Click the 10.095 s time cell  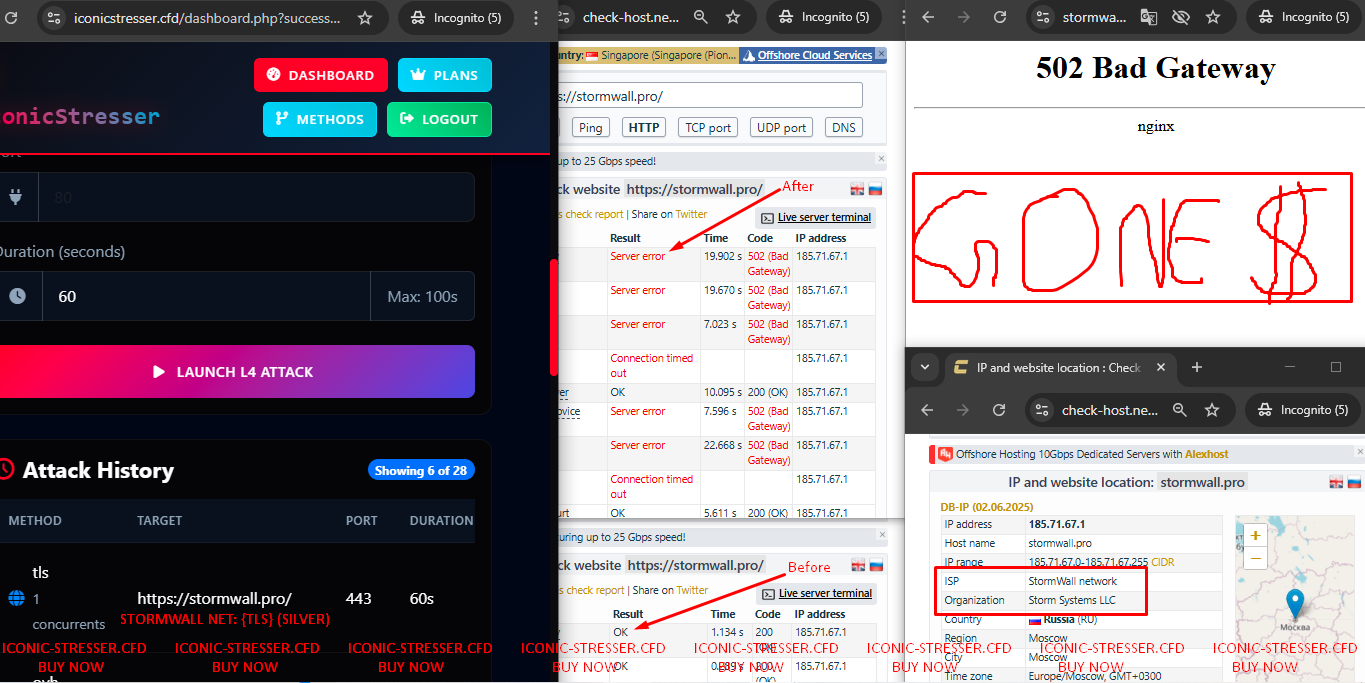tap(723, 392)
